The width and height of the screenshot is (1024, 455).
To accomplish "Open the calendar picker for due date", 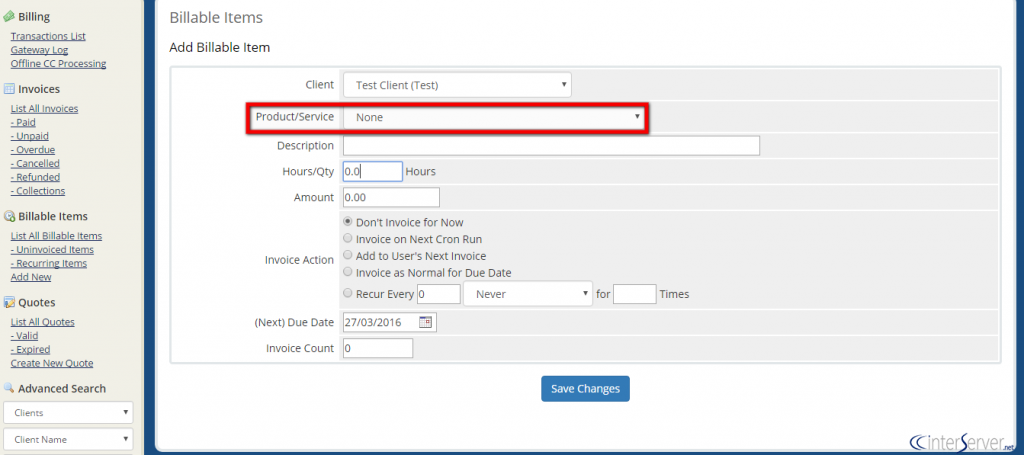I will pos(425,322).
